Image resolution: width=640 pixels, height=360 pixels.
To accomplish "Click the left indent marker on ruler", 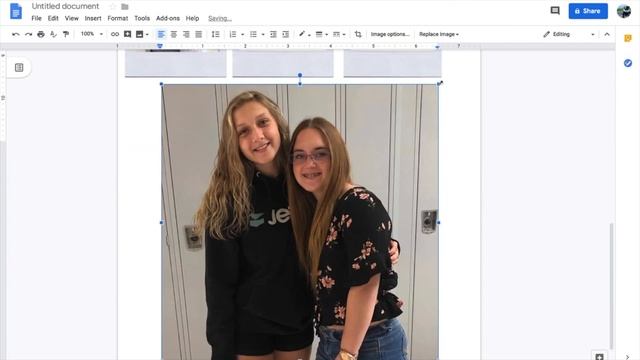I will pyautogui.click(x=160, y=47).
